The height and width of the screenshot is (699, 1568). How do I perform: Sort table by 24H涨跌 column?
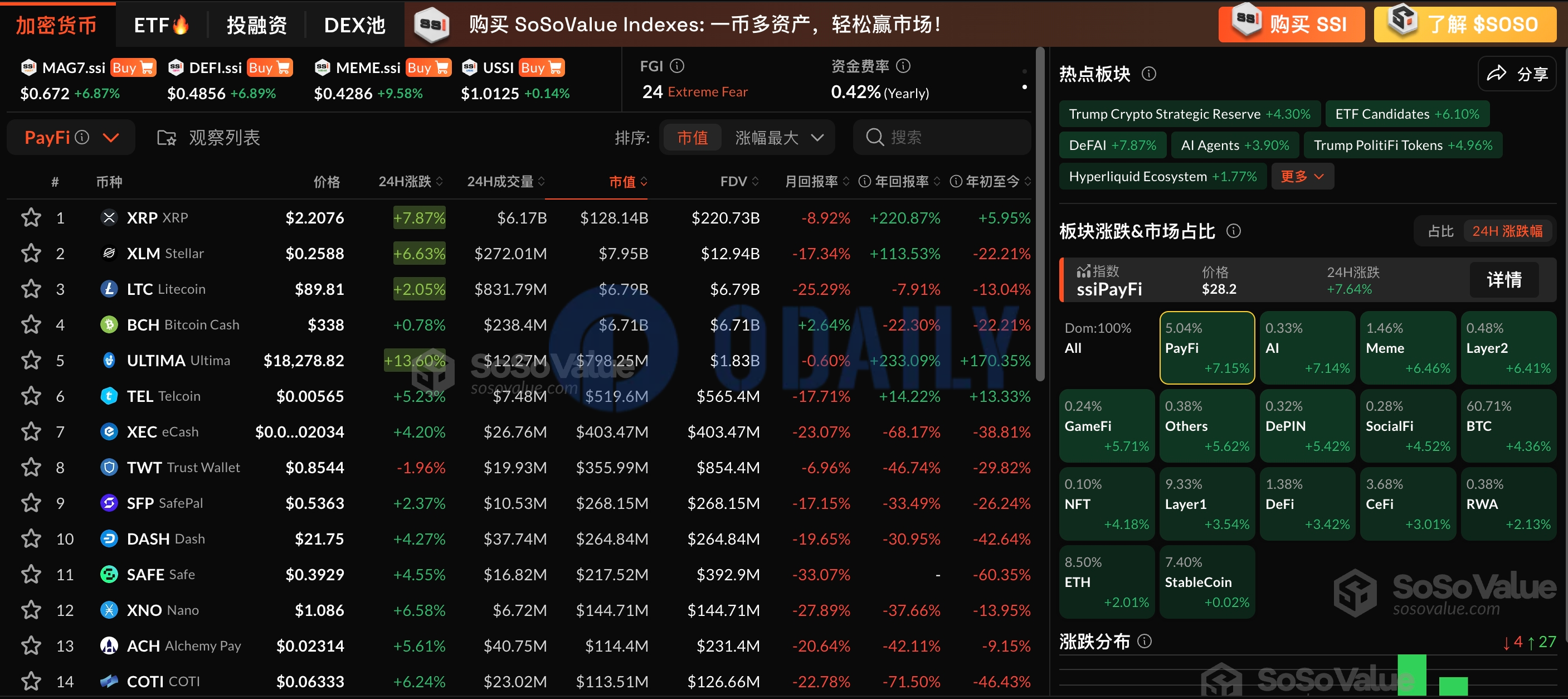tap(411, 182)
